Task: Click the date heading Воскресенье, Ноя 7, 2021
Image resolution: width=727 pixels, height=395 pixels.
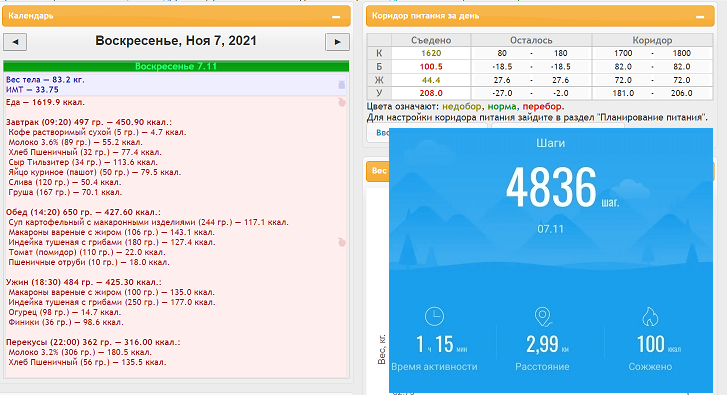Action: pos(176,41)
